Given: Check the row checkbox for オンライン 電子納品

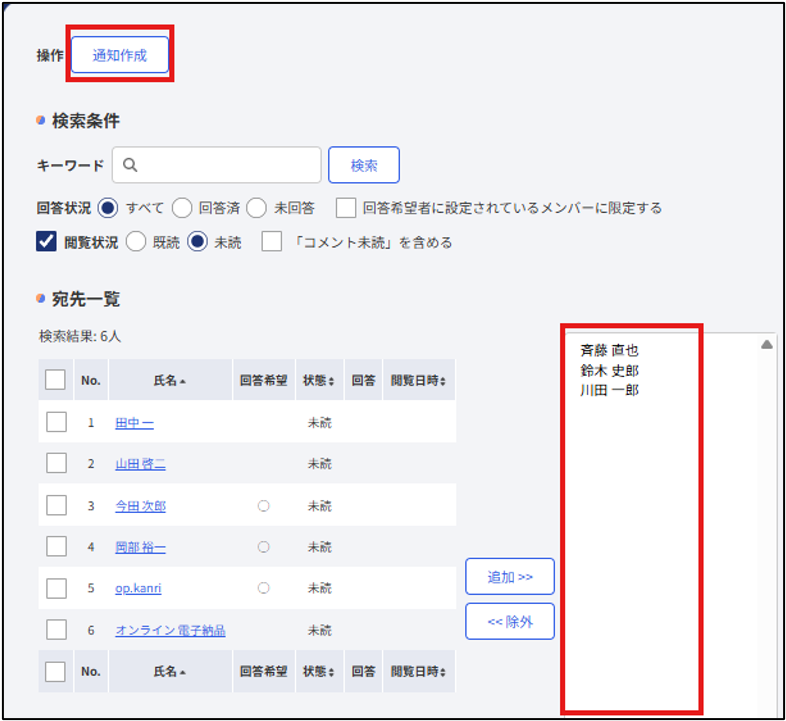Looking at the screenshot, I should 56,630.
